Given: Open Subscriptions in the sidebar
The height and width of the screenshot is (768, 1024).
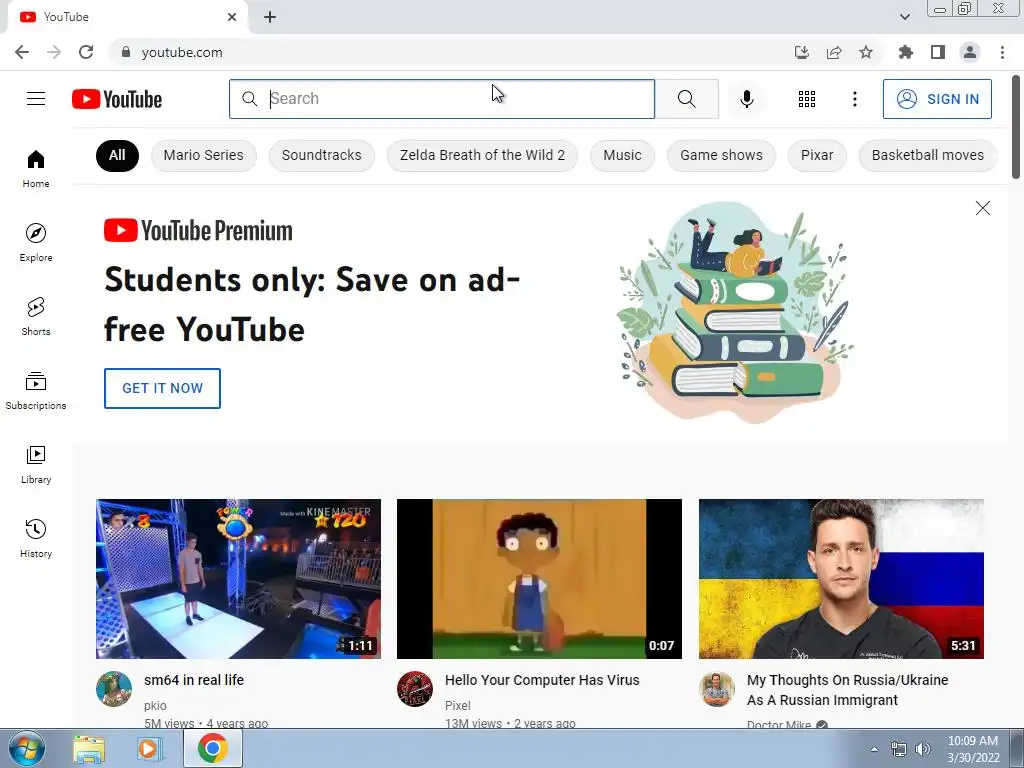Looking at the screenshot, I should click(36, 391).
